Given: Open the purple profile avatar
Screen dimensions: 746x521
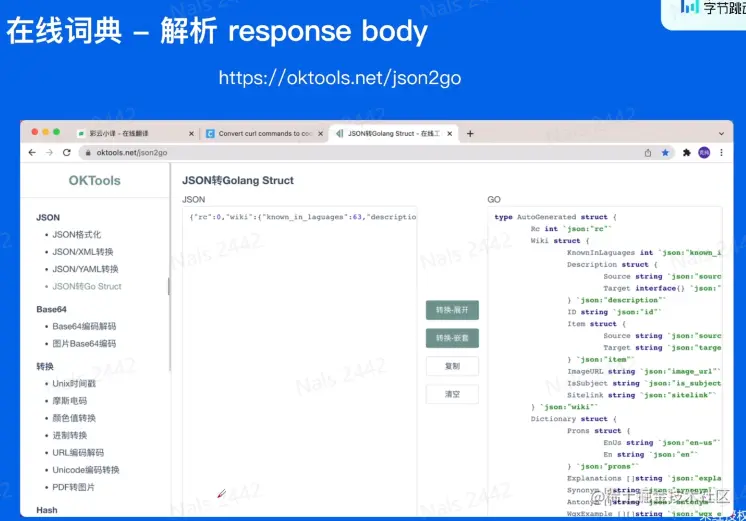Looking at the screenshot, I should [x=704, y=153].
